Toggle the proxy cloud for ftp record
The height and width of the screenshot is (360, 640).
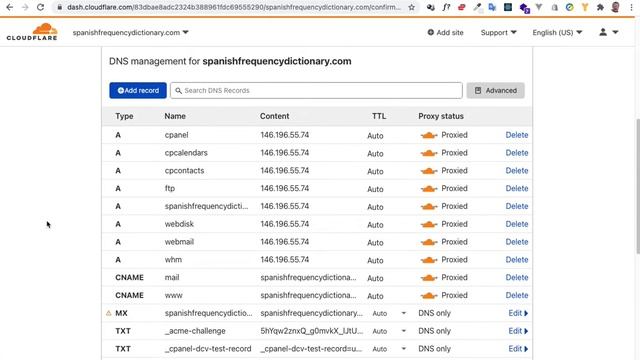click(x=429, y=189)
